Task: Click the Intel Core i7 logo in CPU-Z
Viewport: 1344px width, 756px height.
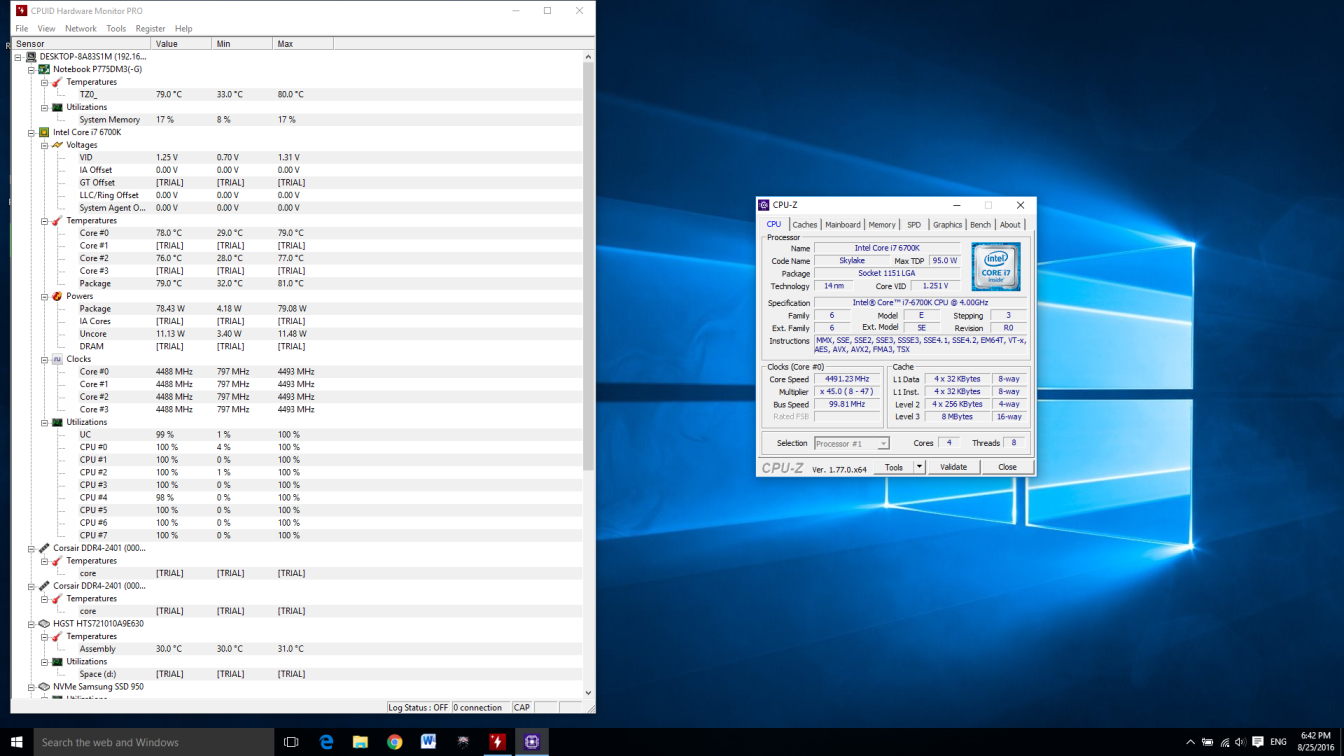Action: pyautogui.click(x=996, y=267)
